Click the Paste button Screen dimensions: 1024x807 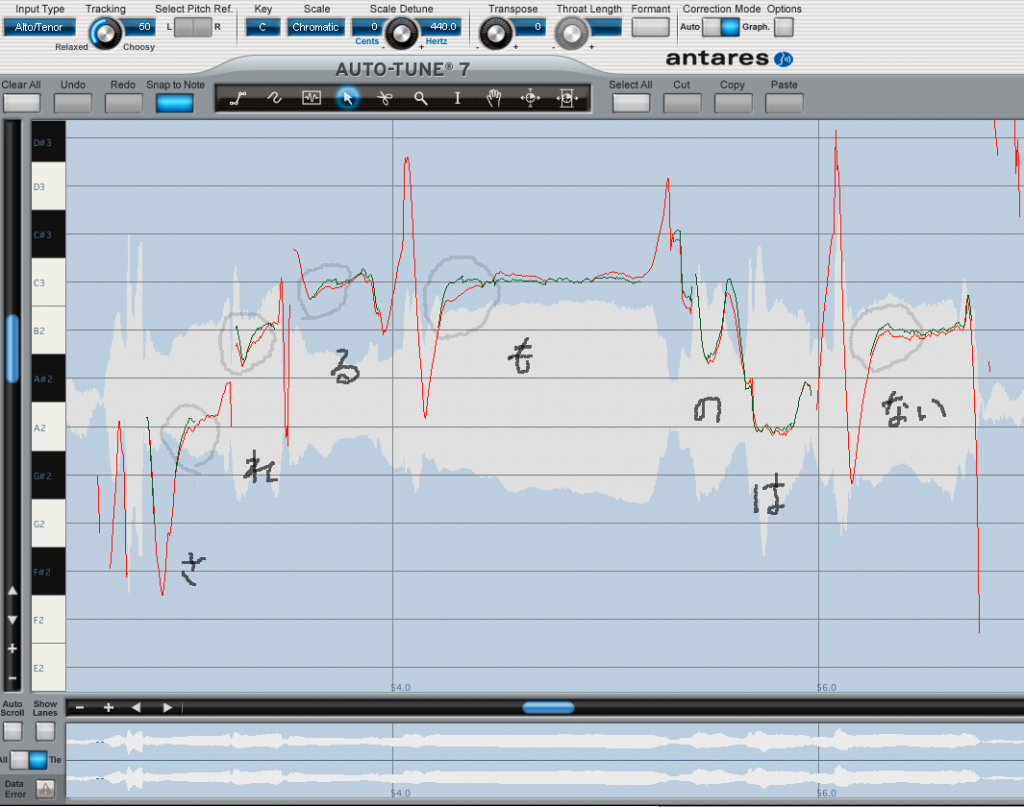tap(784, 103)
